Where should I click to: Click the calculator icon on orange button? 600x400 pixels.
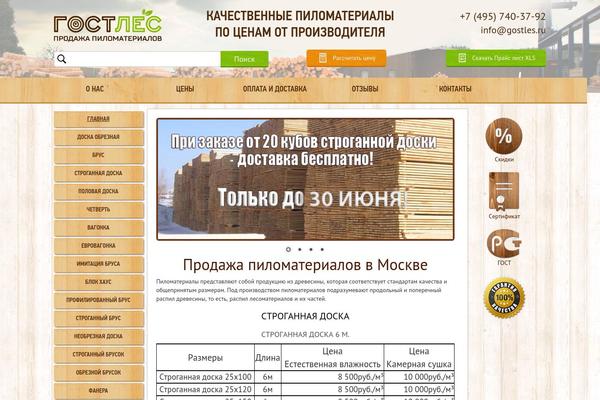[323, 58]
